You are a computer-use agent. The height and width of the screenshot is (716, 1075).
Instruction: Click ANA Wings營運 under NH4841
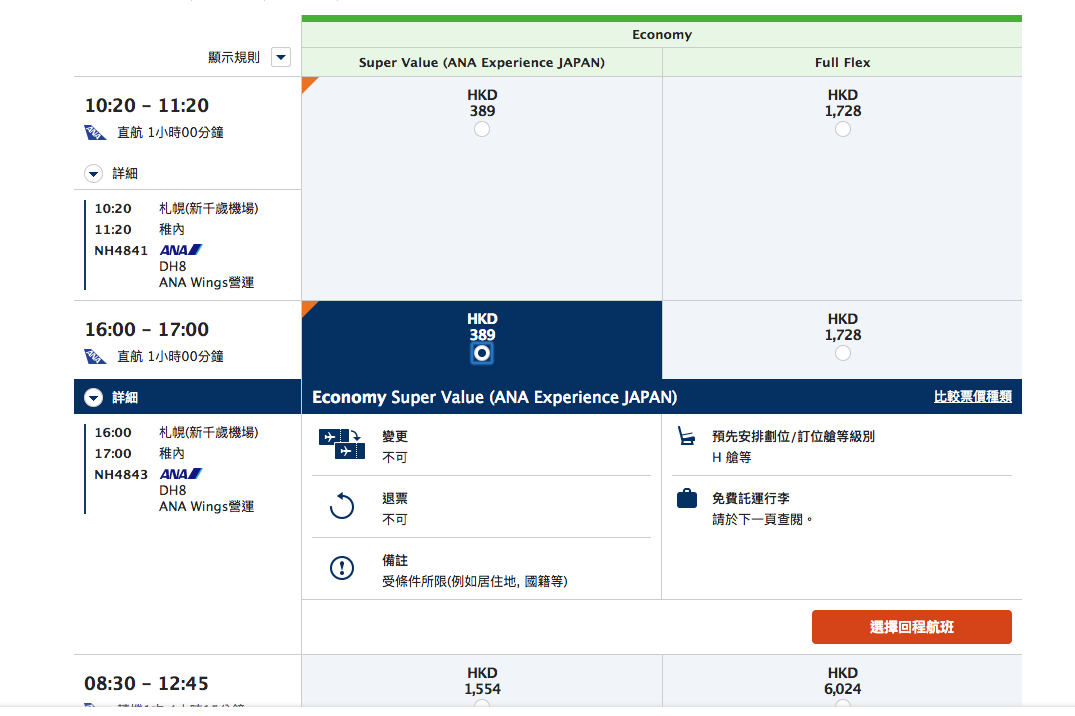206,283
